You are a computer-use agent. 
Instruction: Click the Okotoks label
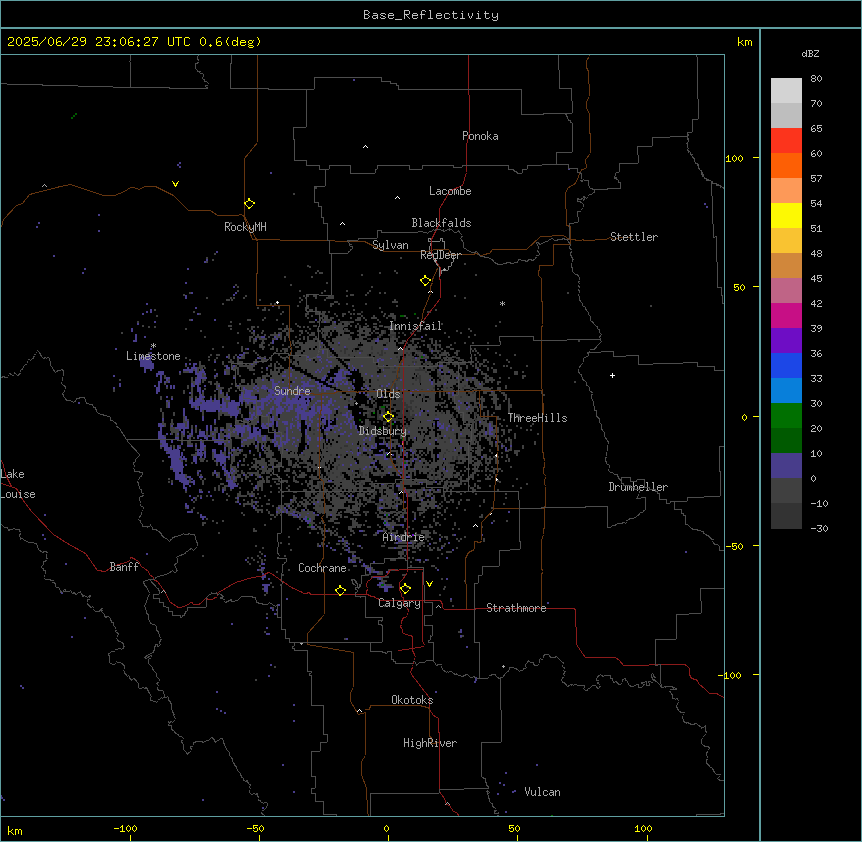click(x=412, y=700)
